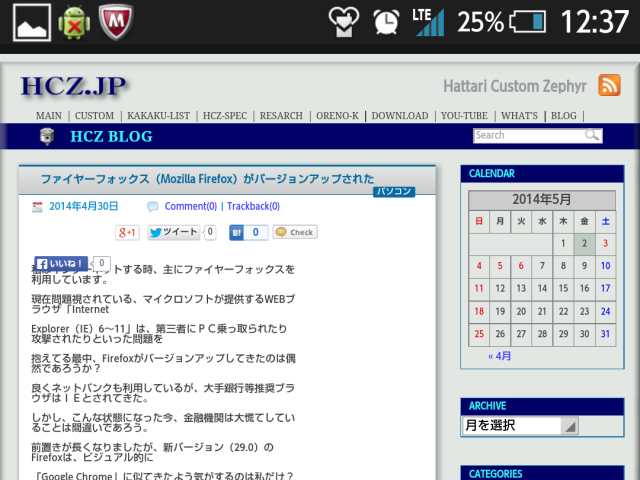Open DOWNLOAD in the navigation menu

(x=400, y=116)
